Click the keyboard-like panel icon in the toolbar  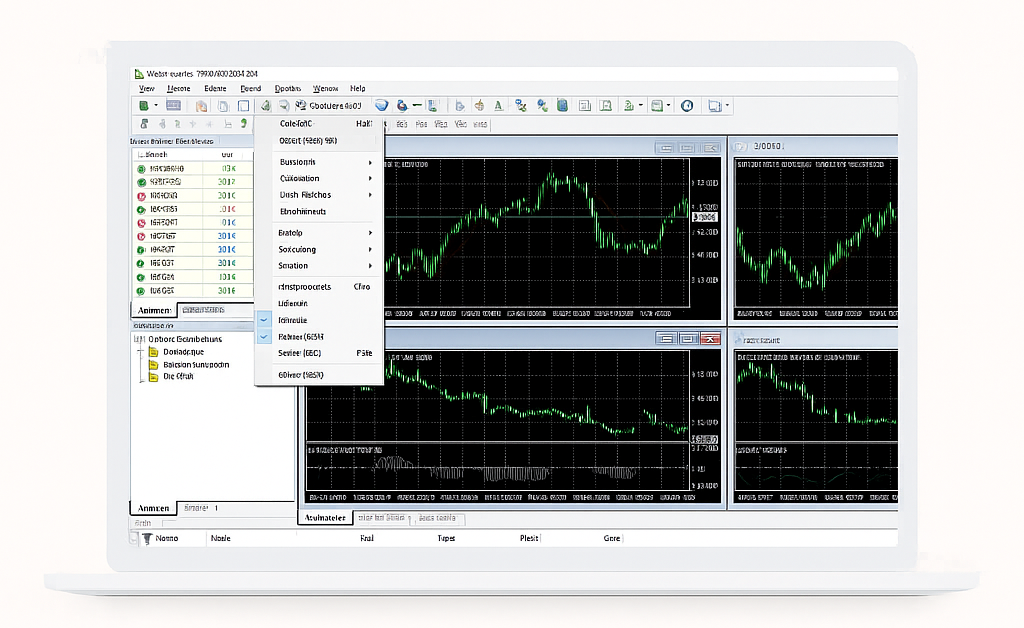[174, 105]
